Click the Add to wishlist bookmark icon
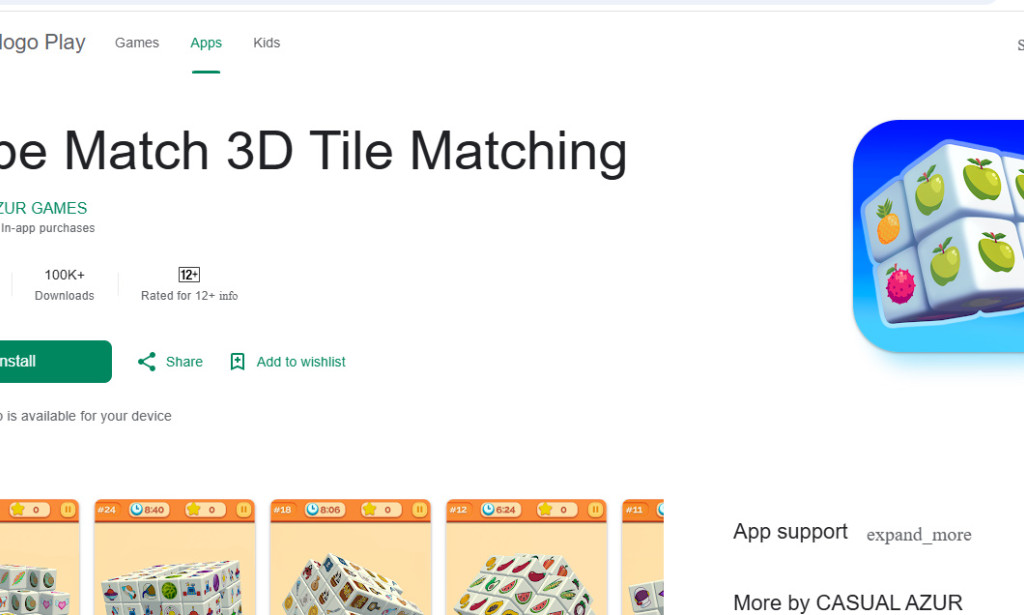 tap(237, 361)
